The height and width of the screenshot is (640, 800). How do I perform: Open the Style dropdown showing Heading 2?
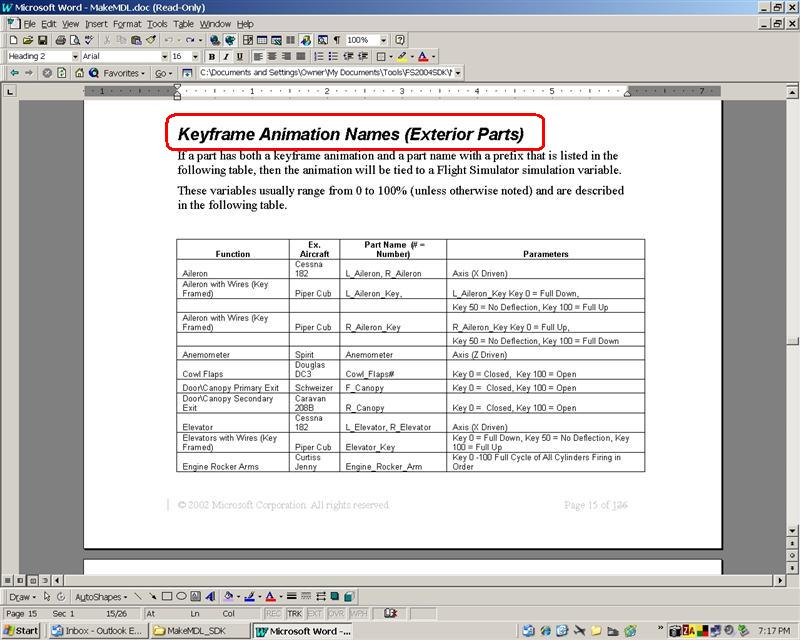click(x=75, y=56)
